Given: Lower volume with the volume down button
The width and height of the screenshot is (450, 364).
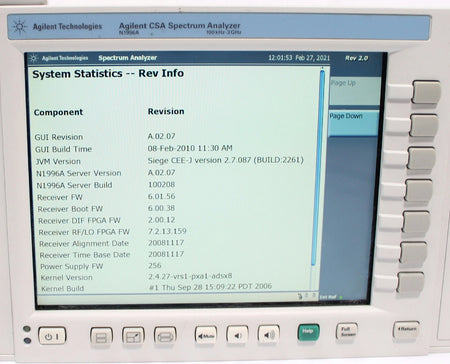Looking at the screenshot, I should click(x=237, y=334).
